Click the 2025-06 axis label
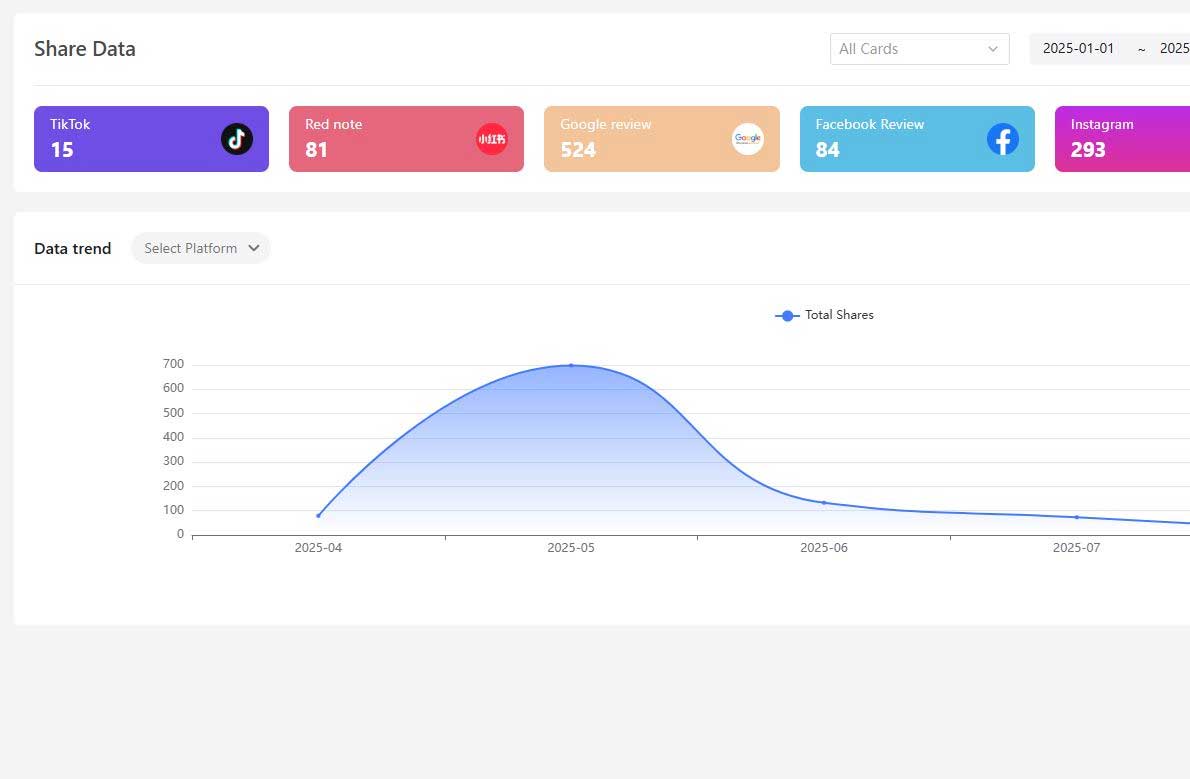This screenshot has width=1190, height=779. tap(823, 547)
